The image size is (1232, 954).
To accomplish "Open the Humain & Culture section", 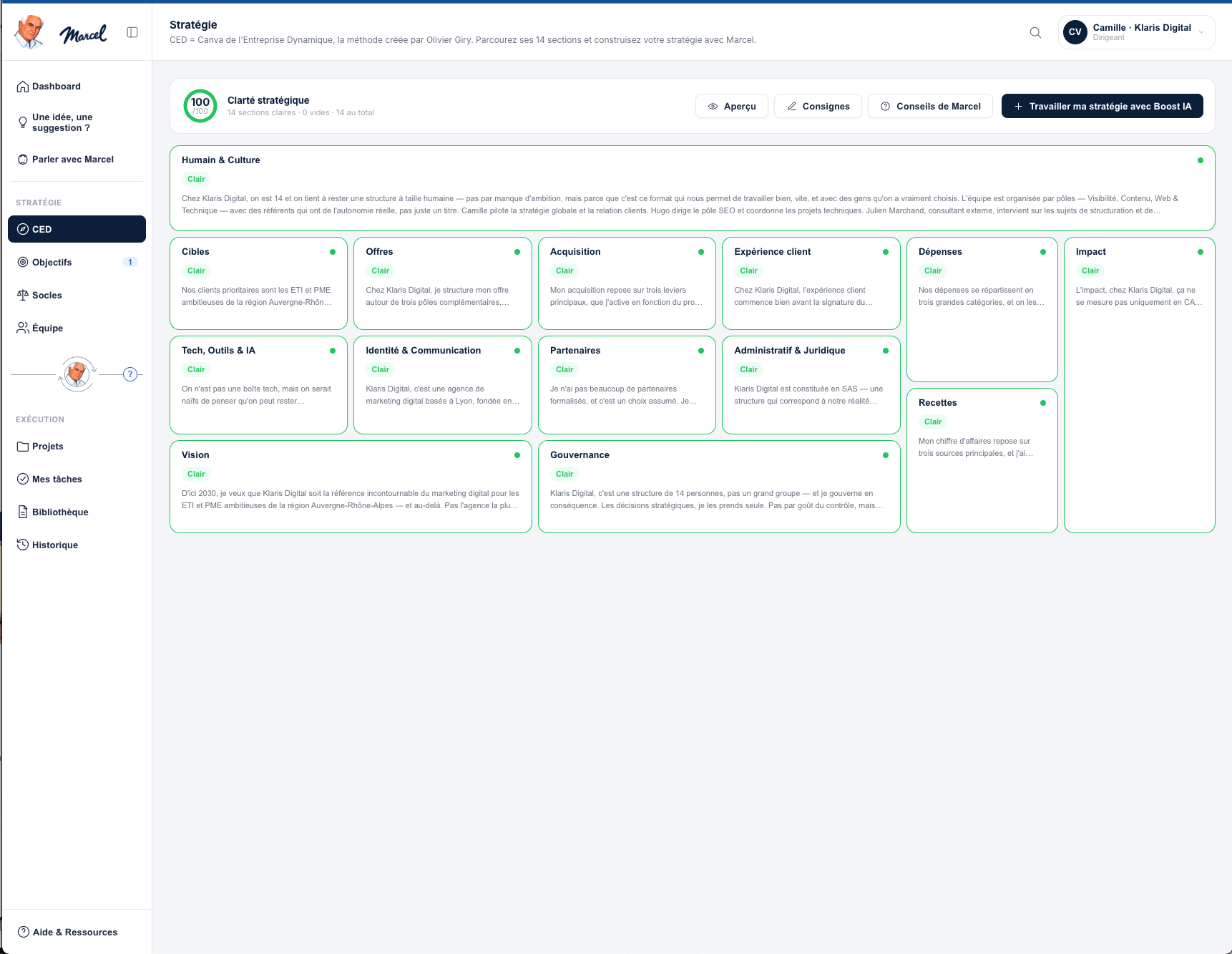I will pyautogui.click(x=692, y=188).
